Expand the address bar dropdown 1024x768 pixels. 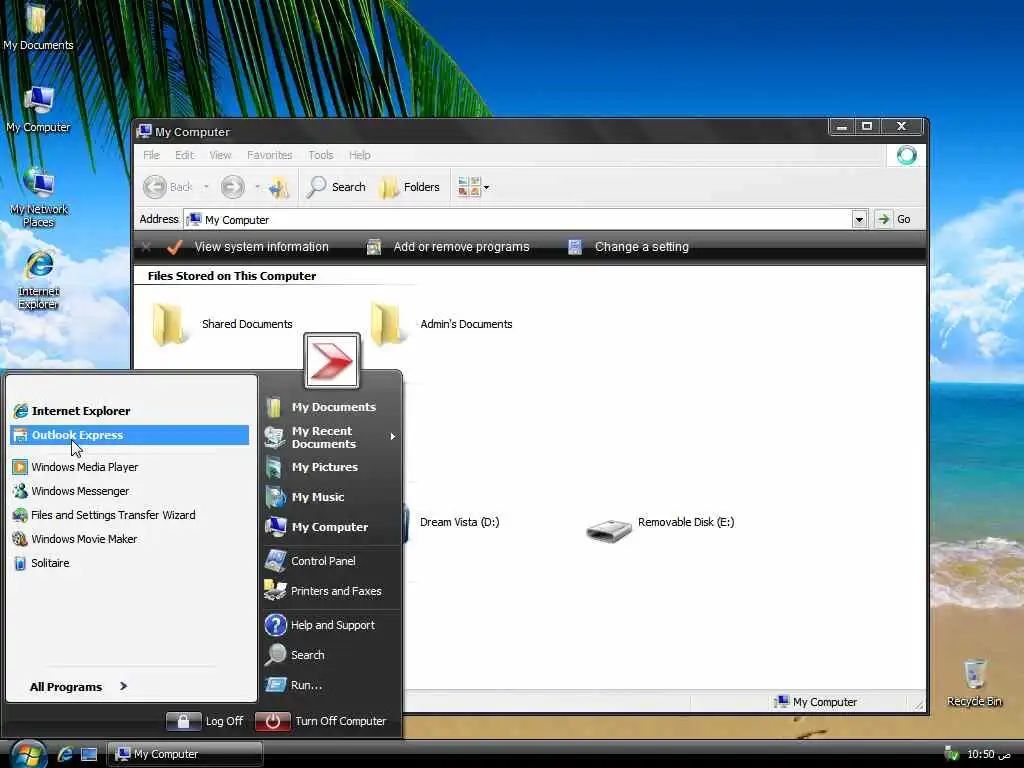click(x=859, y=219)
